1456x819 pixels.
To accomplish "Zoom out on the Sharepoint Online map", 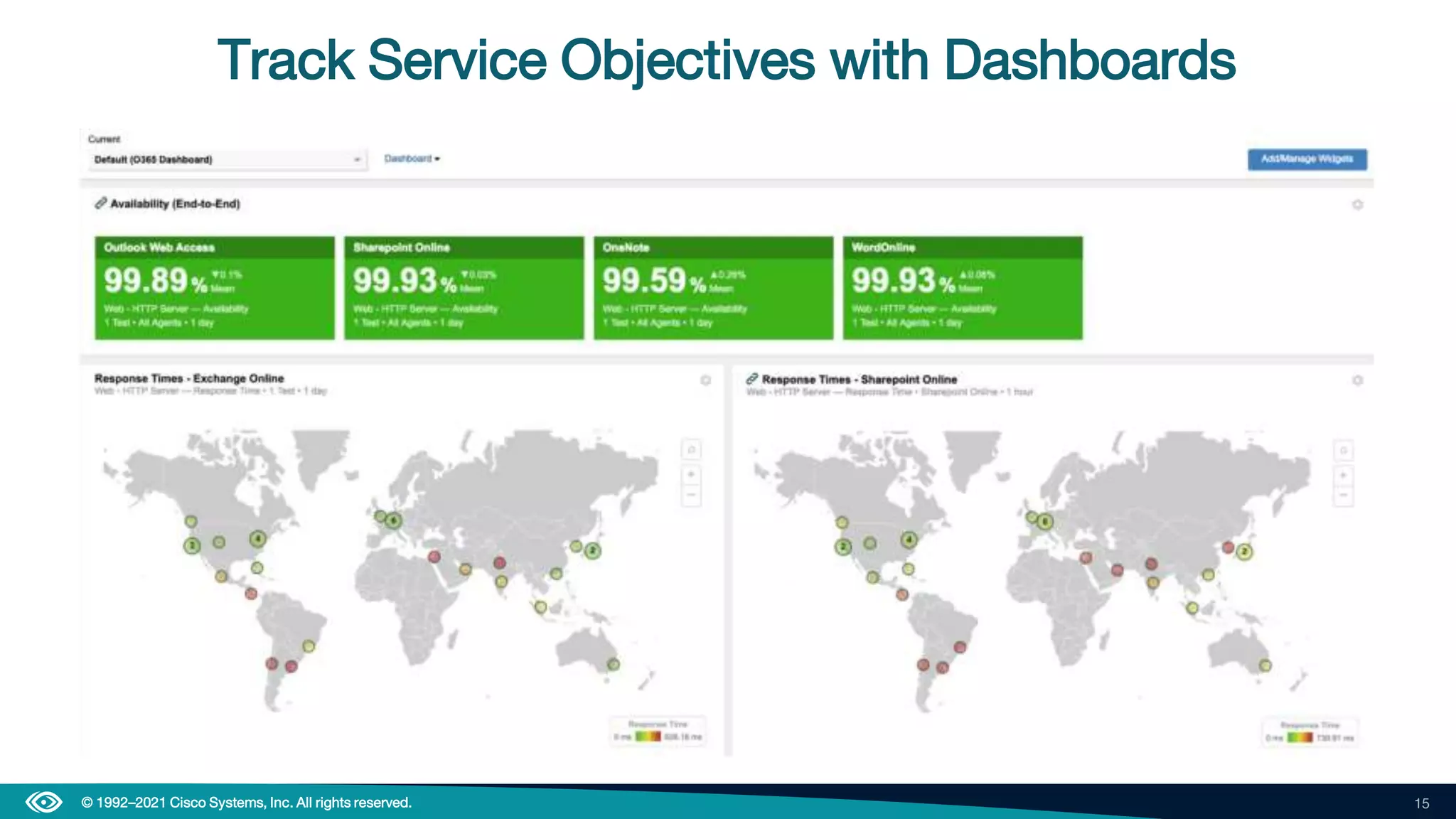I will (1343, 496).
